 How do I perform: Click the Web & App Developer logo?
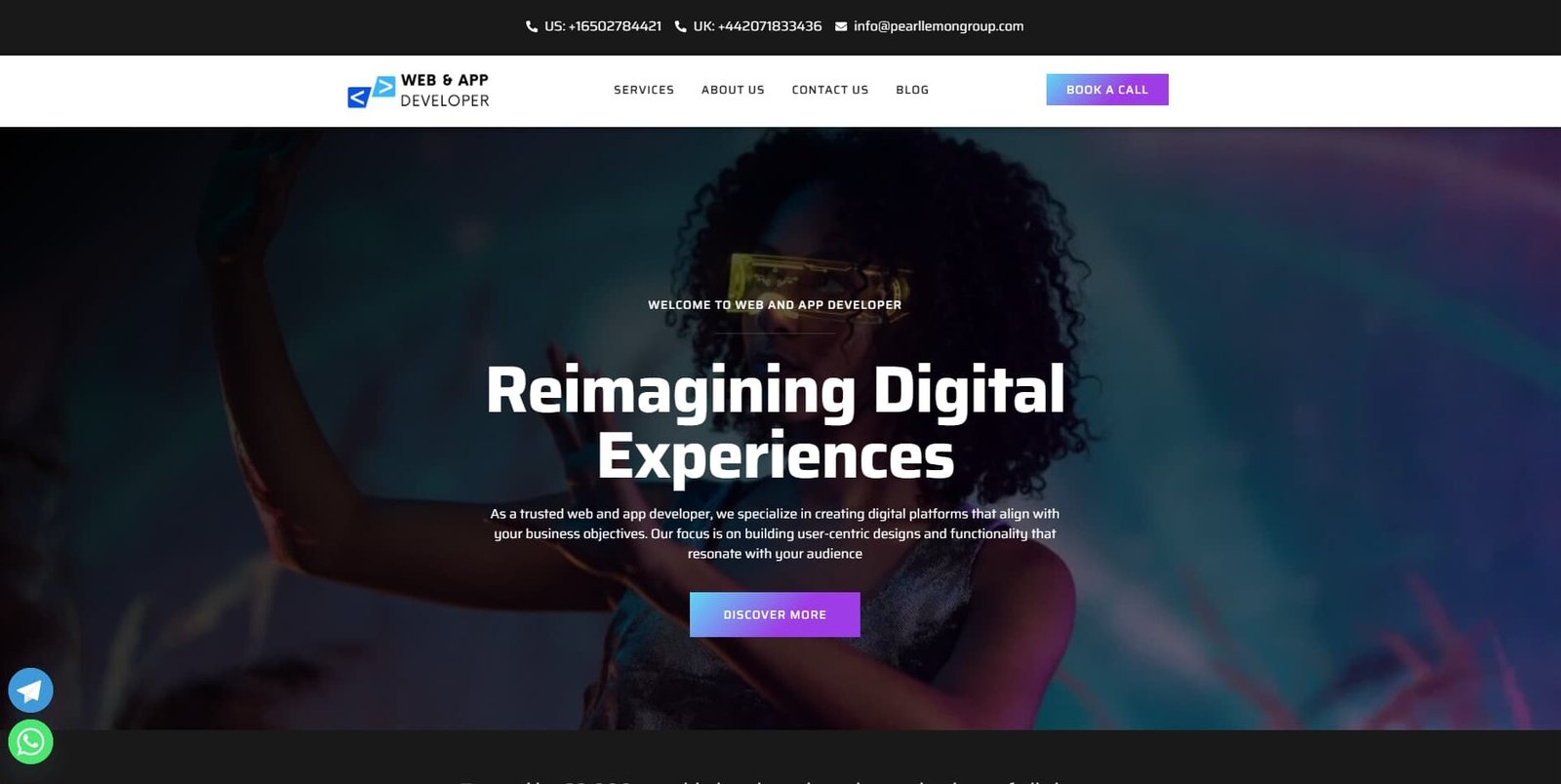419,91
